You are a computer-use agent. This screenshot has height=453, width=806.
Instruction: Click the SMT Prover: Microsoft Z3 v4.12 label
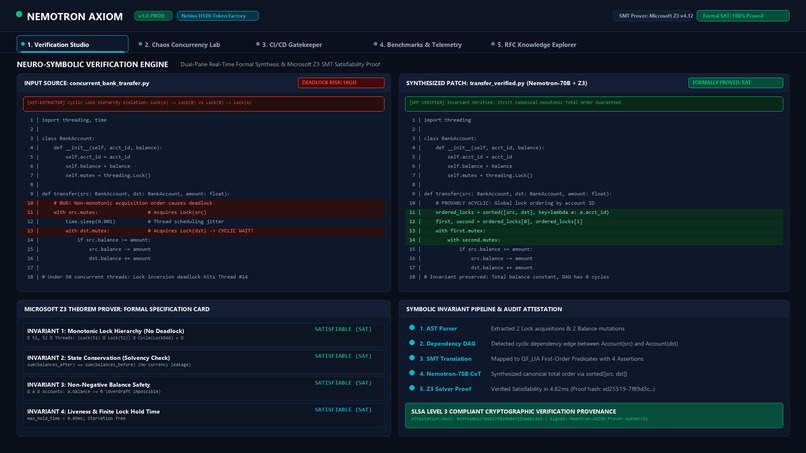click(x=655, y=16)
